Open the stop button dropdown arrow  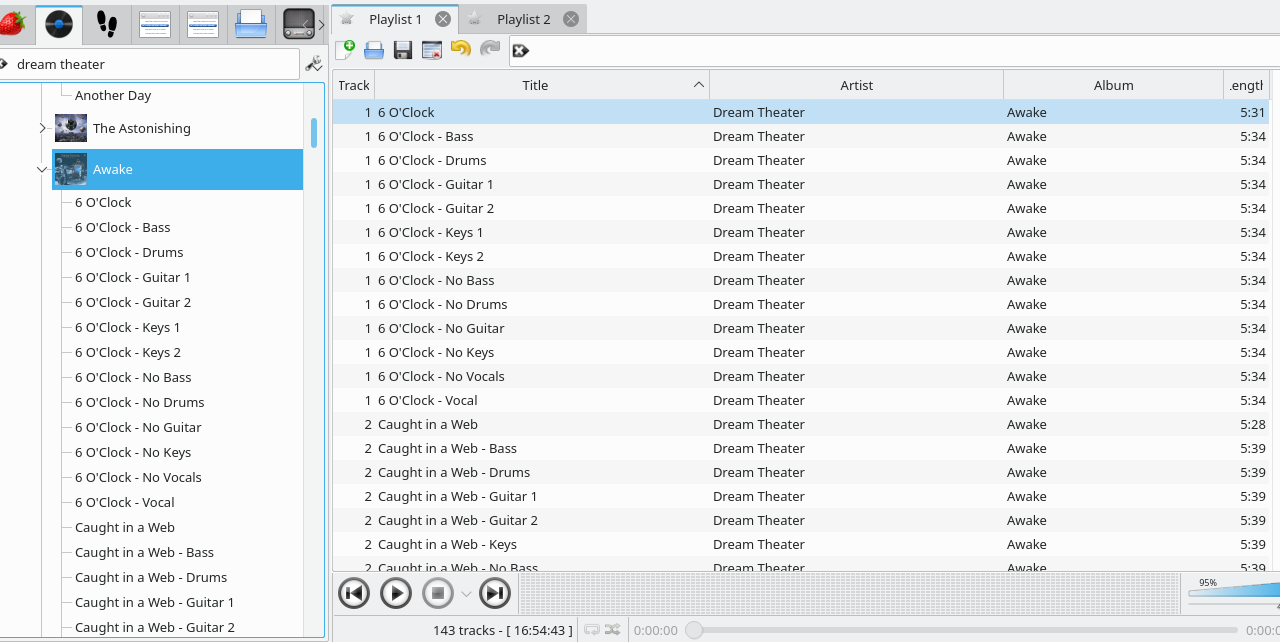coord(466,594)
